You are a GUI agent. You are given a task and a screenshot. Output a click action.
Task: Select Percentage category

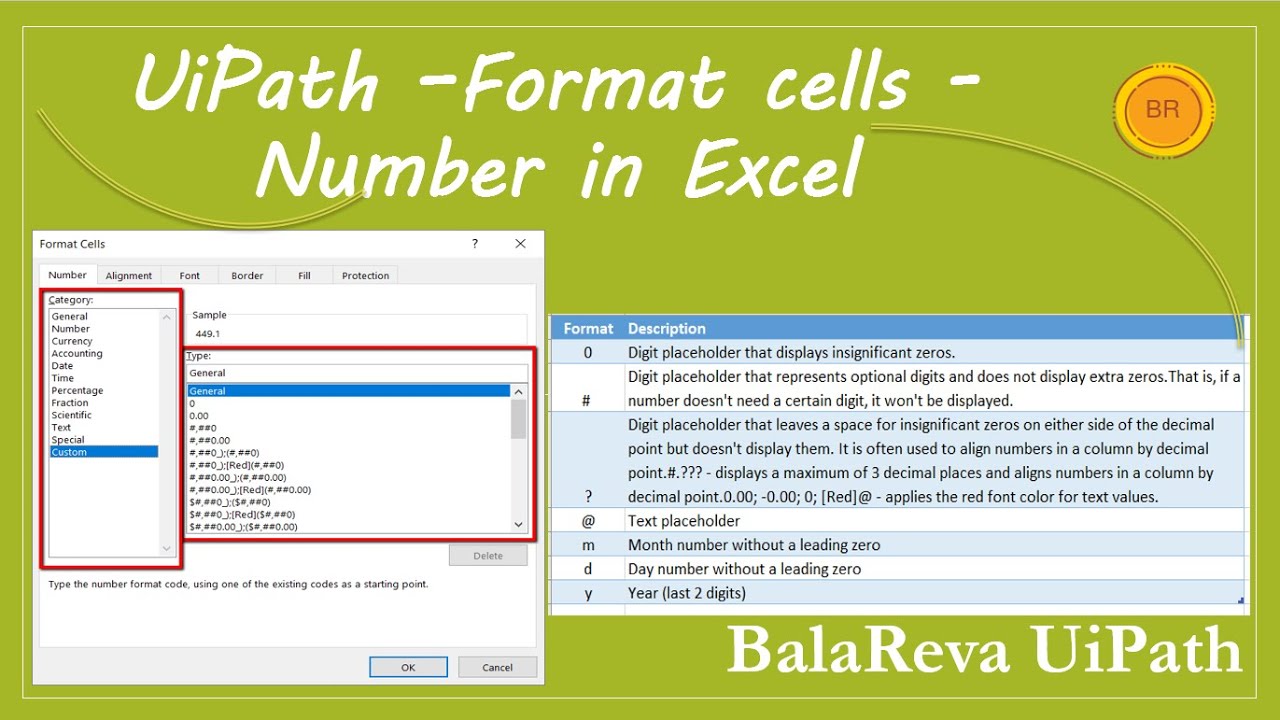pyautogui.click(x=104, y=390)
